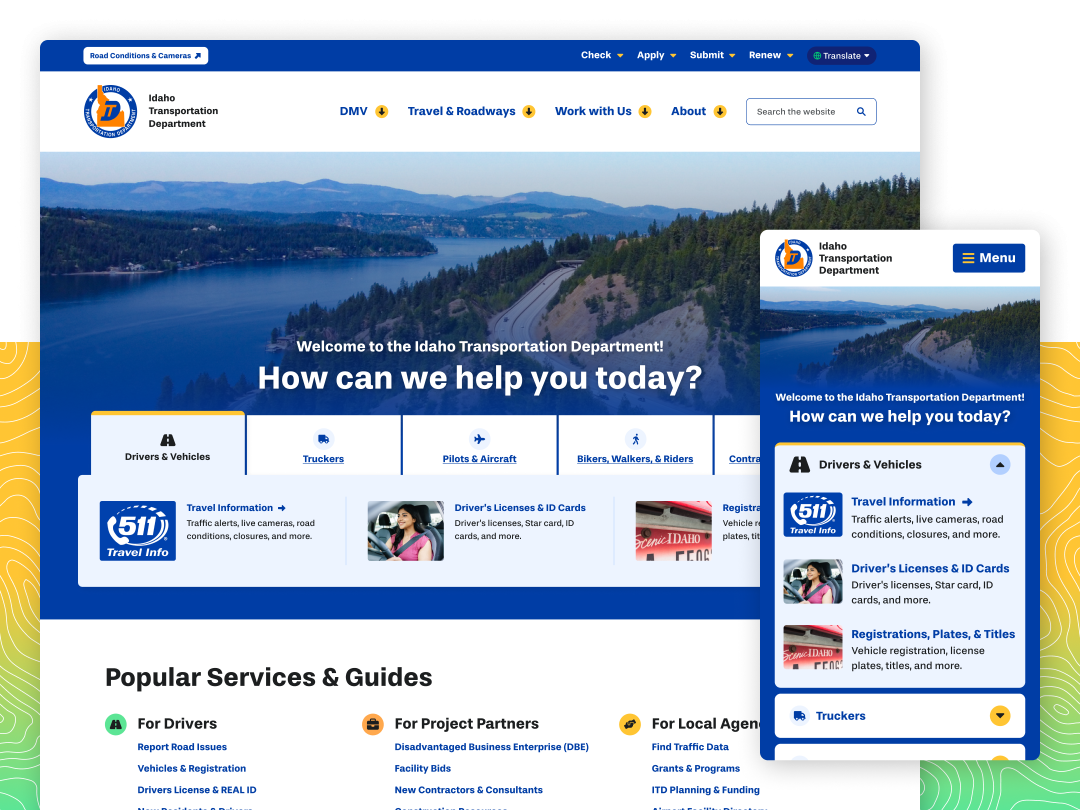The image size is (1080, 810).
Task: Click the search magnifier icon
Action: click(861, 112)
